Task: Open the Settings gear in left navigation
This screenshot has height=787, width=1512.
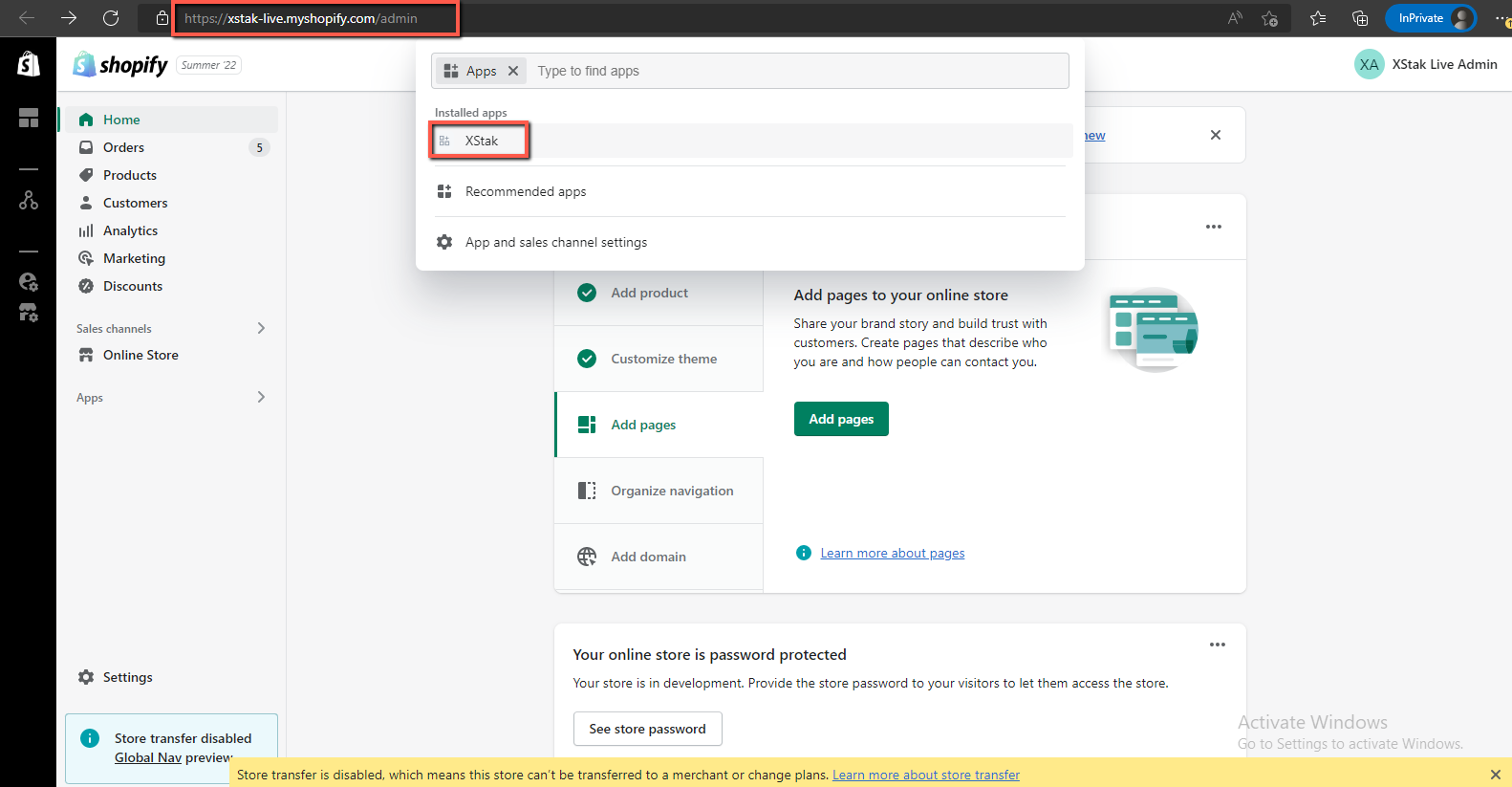Action: tap(116, 677)
